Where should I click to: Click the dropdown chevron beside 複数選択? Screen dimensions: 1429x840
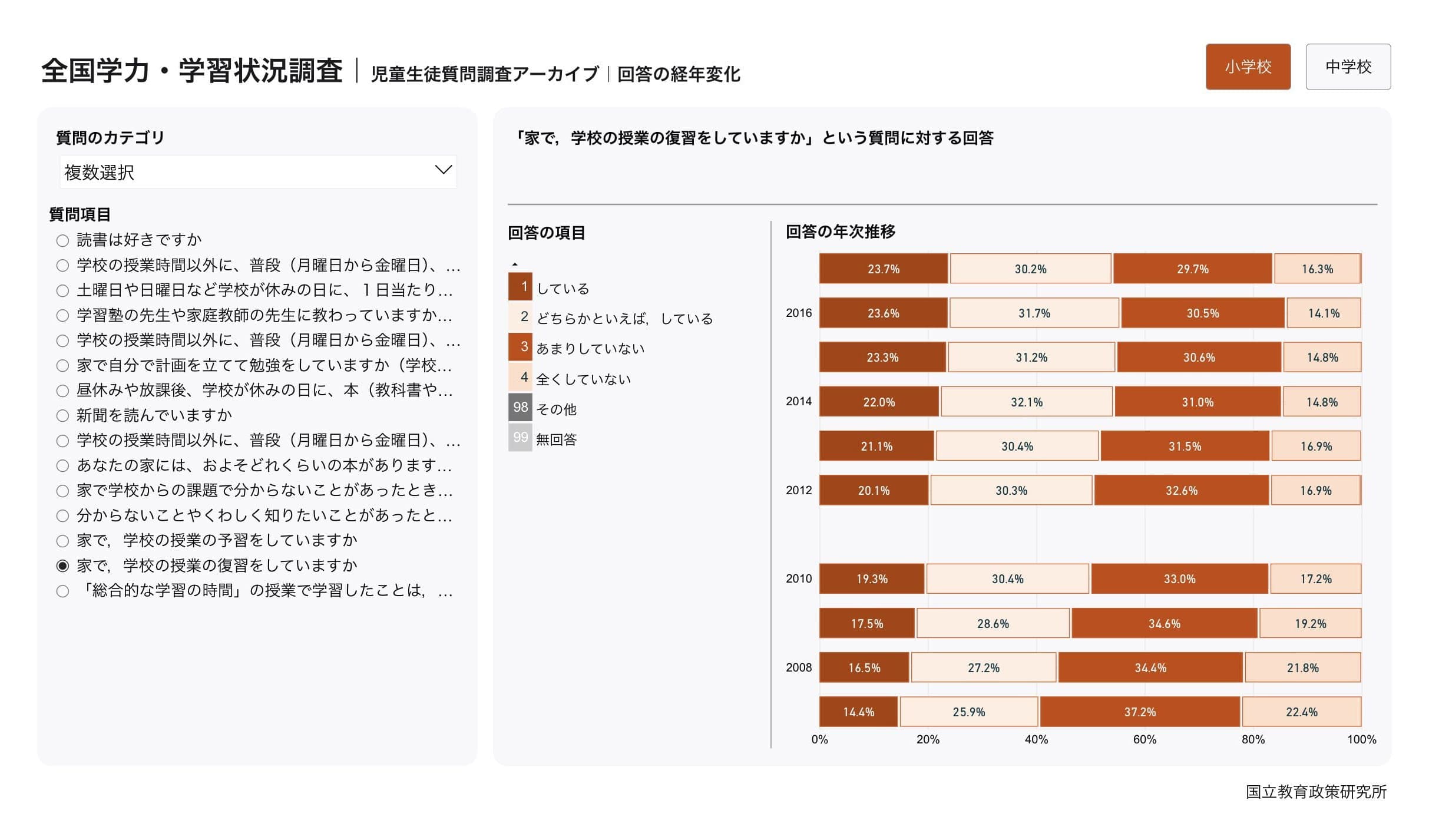coord(443,170)
